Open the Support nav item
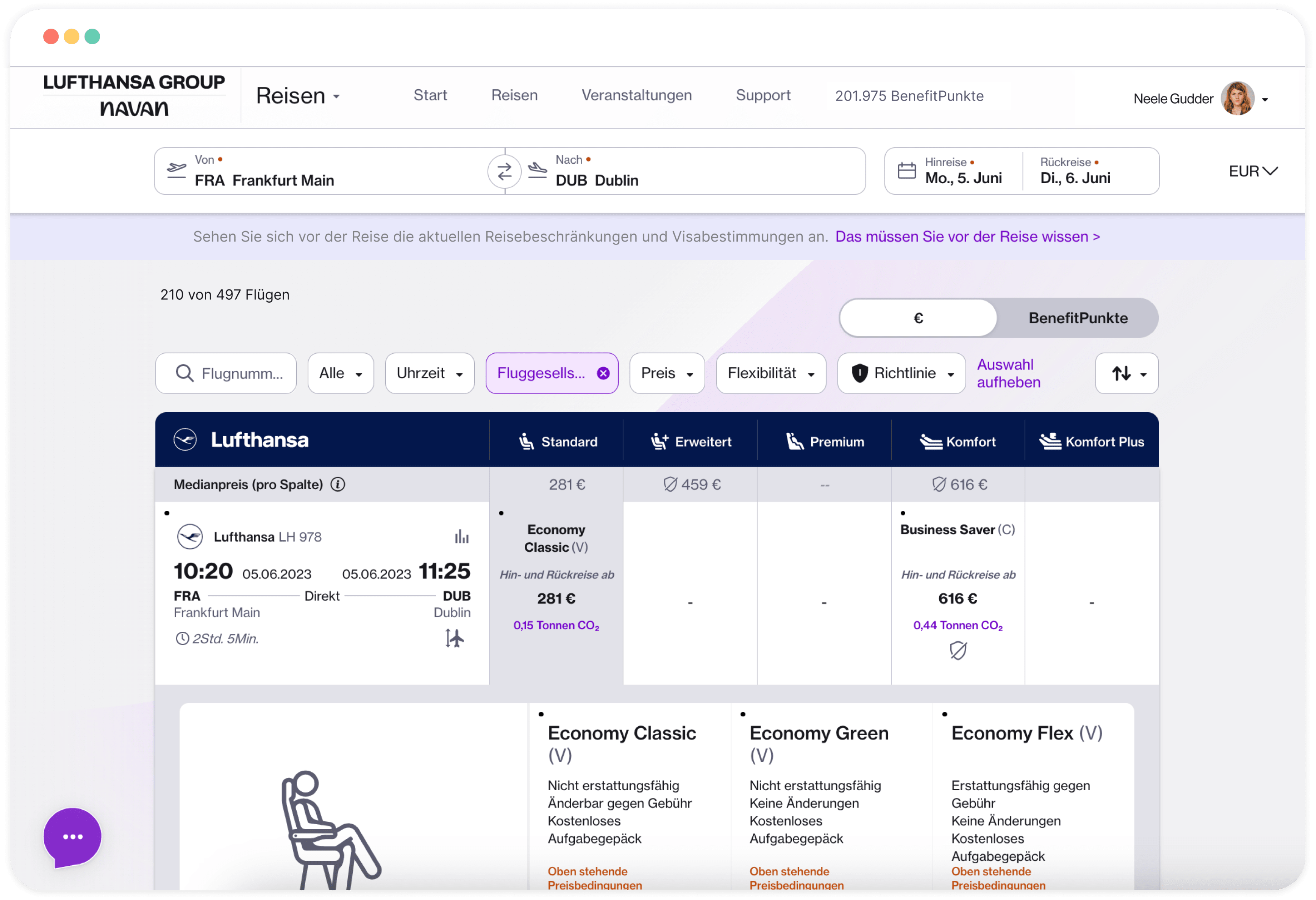This screenshot has height=900, width=1316. (763, 95)
